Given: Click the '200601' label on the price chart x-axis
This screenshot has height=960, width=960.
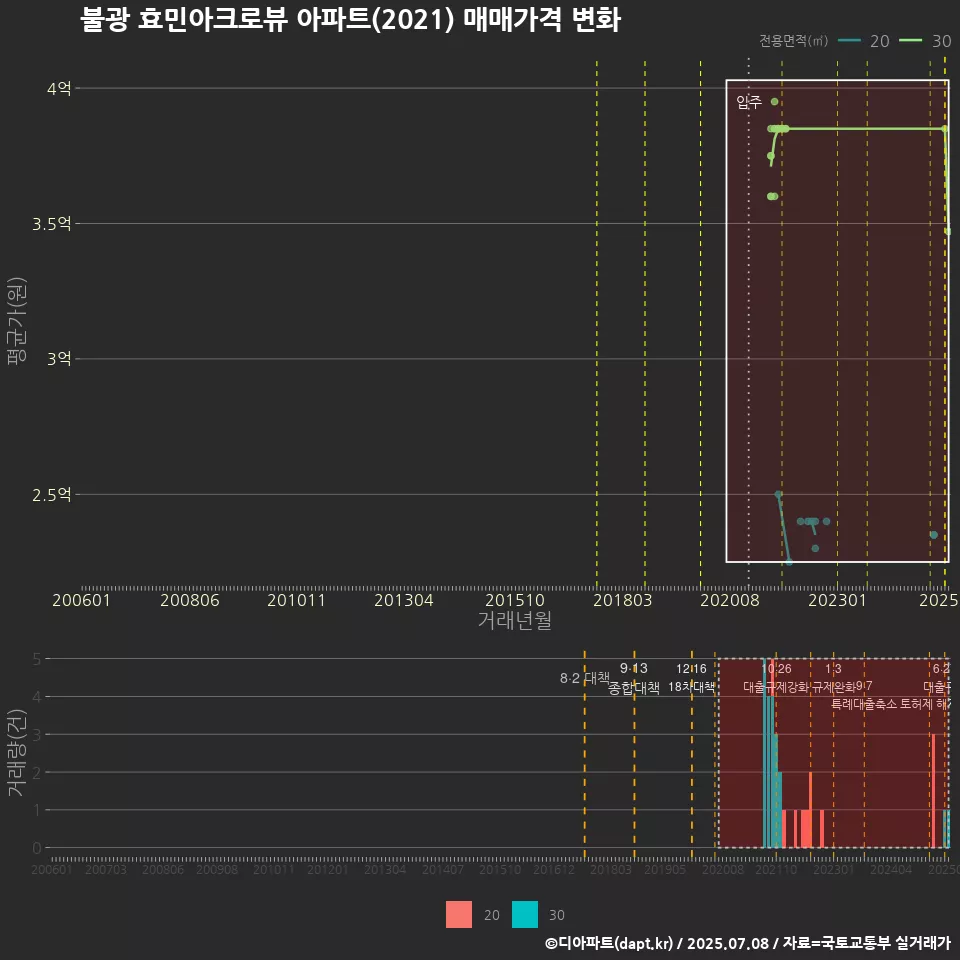Looking at the screenshot, I should (x=81, y=600).
